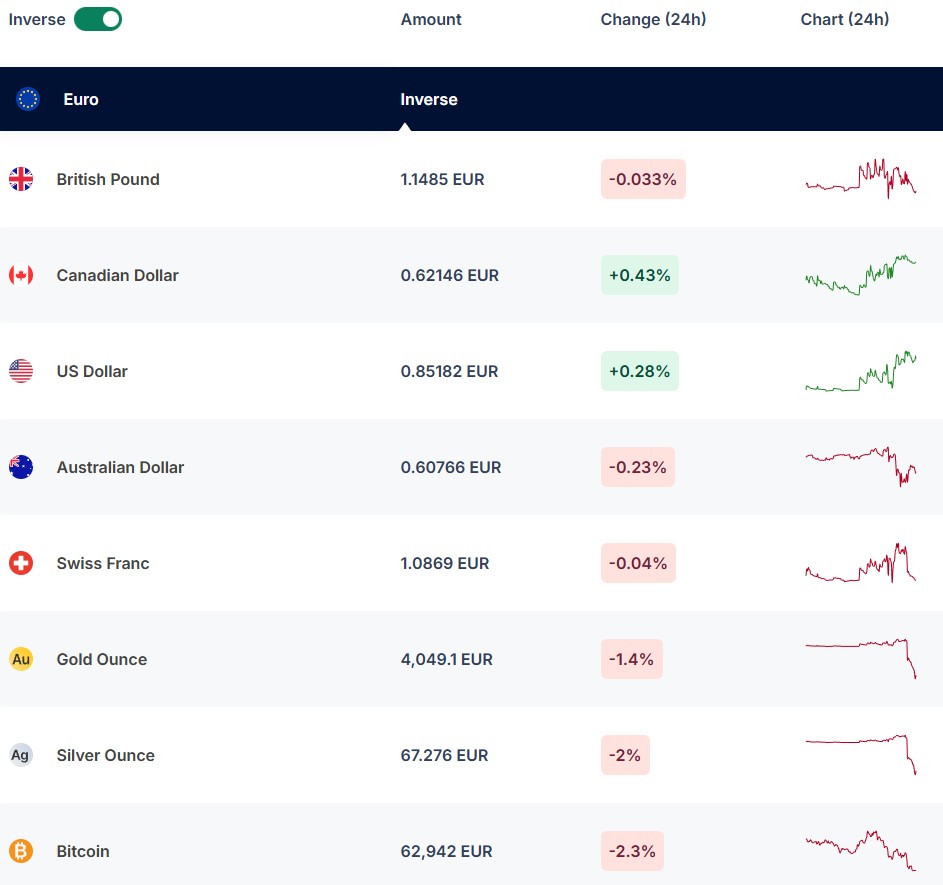Click the US Dollar flag icon
This screenshot has width=943, height=885.
[x=21, y=371]
